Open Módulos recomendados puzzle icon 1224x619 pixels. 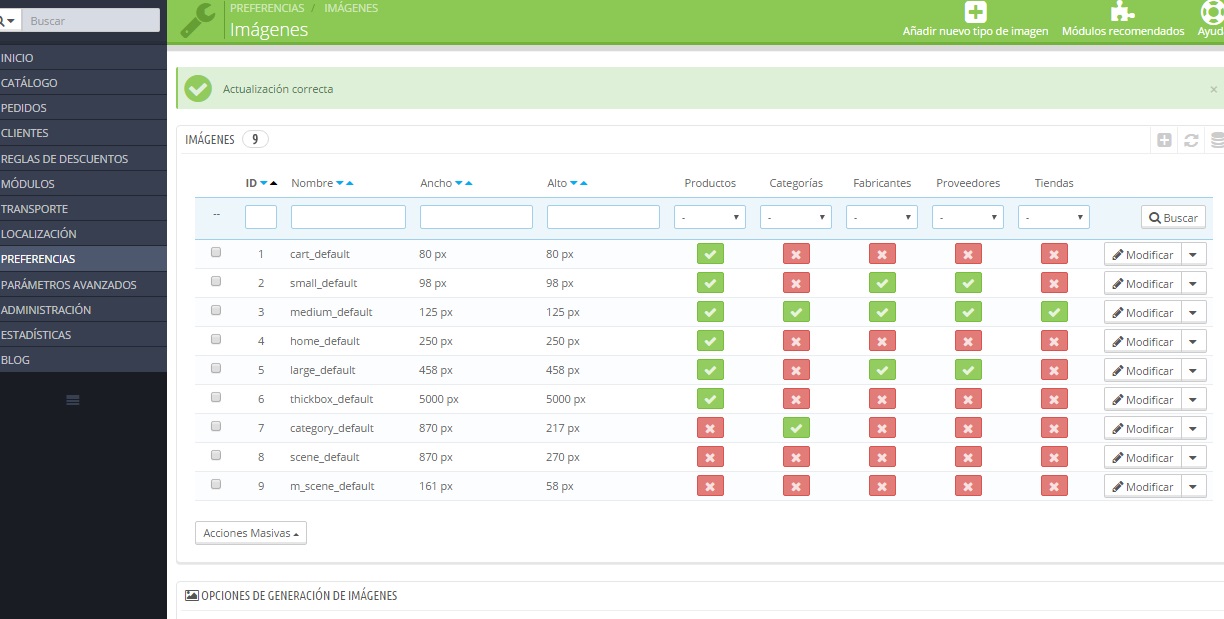coord(1123,12)
